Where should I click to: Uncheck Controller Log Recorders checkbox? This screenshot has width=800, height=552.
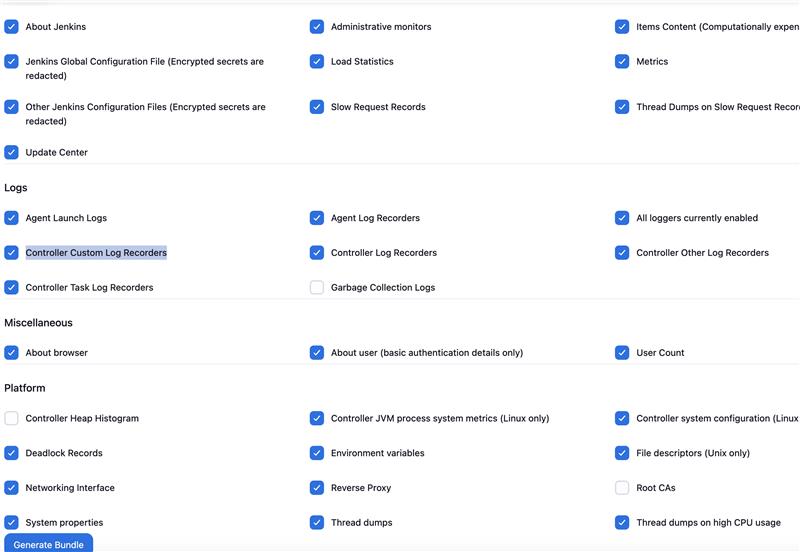tap(317, 253)
